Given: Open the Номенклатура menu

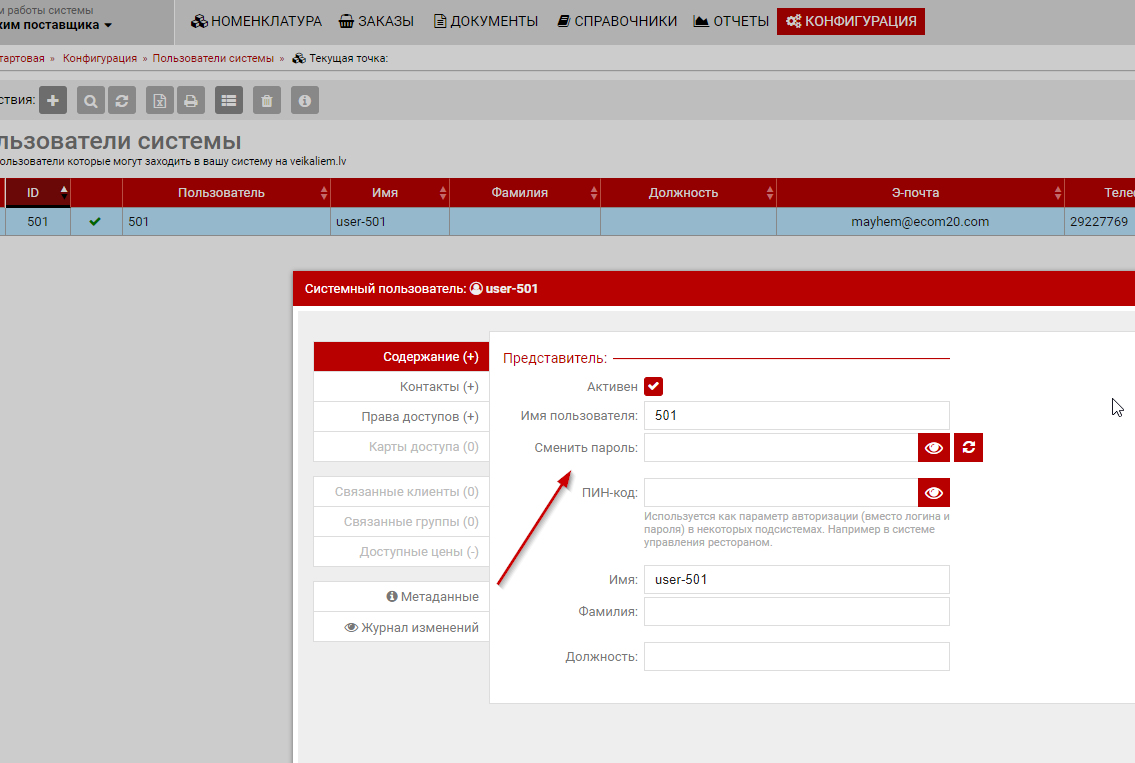Looking at the screenshot, I should click(257, 21).
